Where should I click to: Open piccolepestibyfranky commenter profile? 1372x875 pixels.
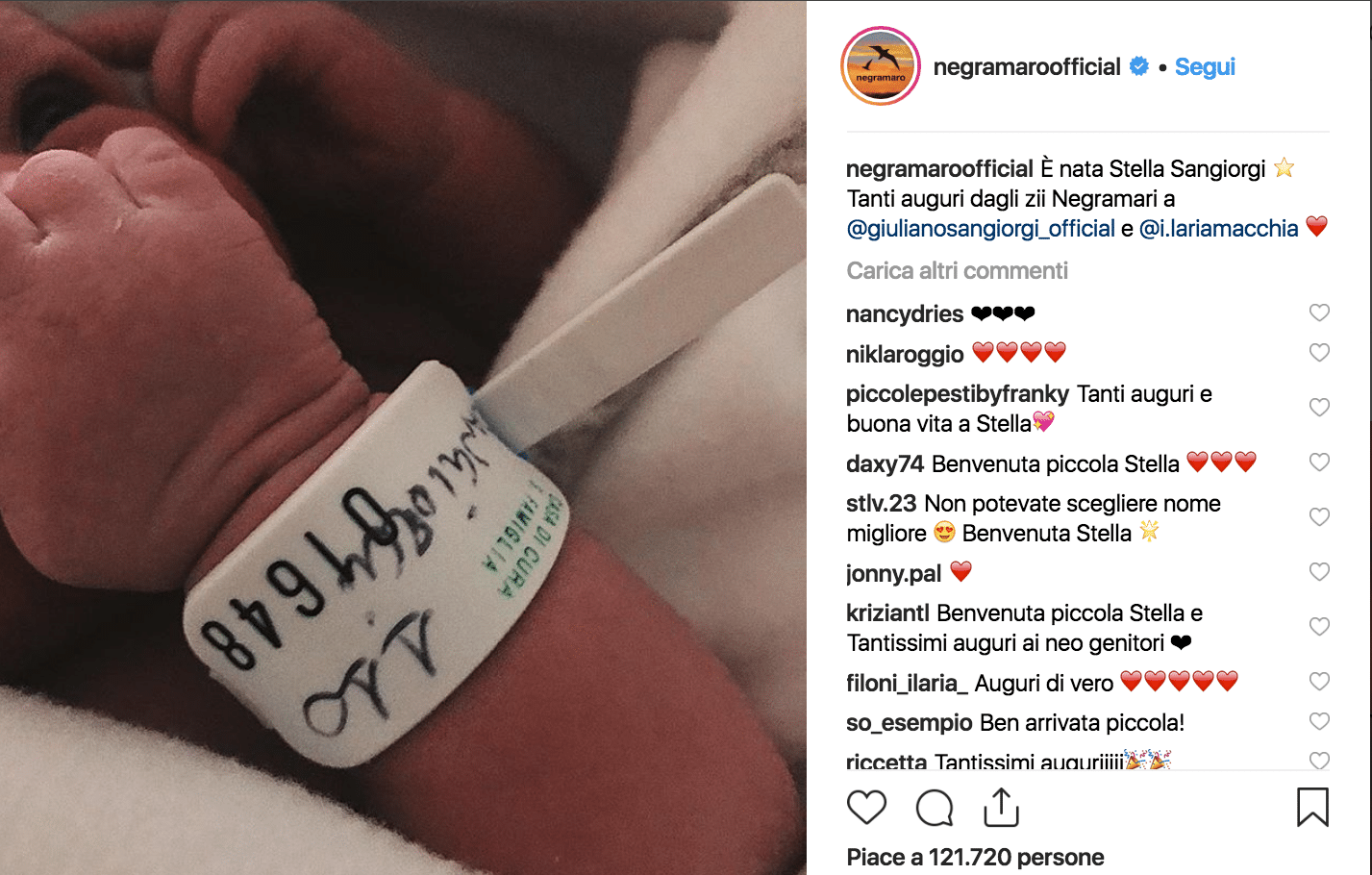point(958,394)
